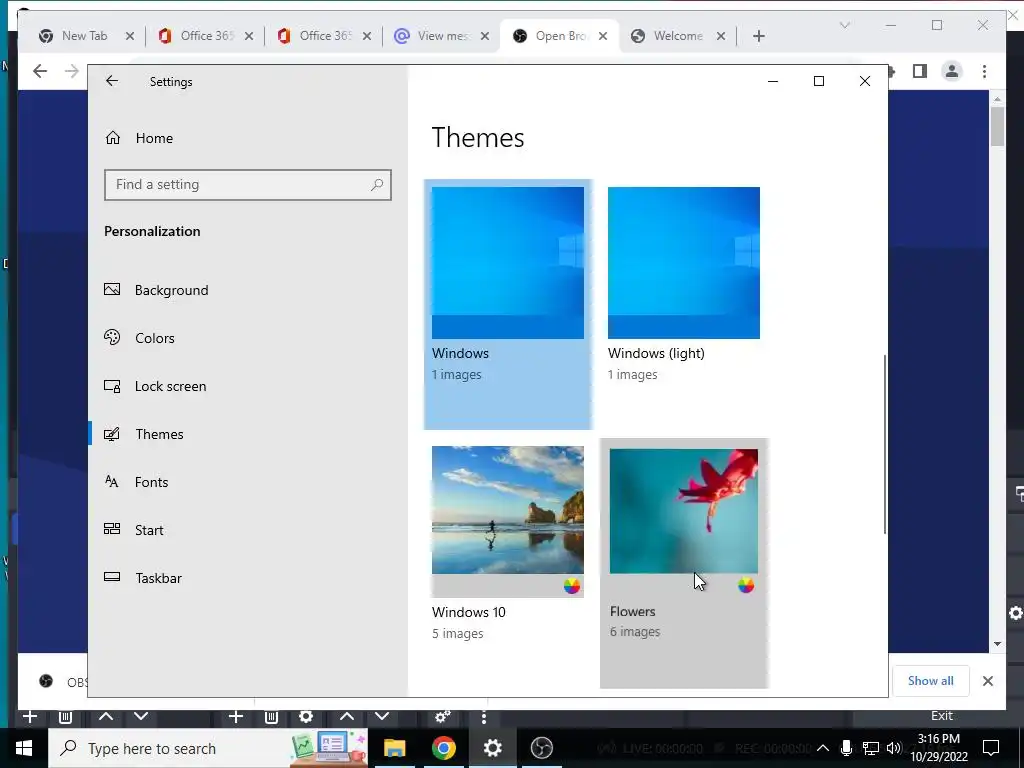Go back using the Settings back arrow
Viewport: 1024px width, 768px height.
point(112,81)
